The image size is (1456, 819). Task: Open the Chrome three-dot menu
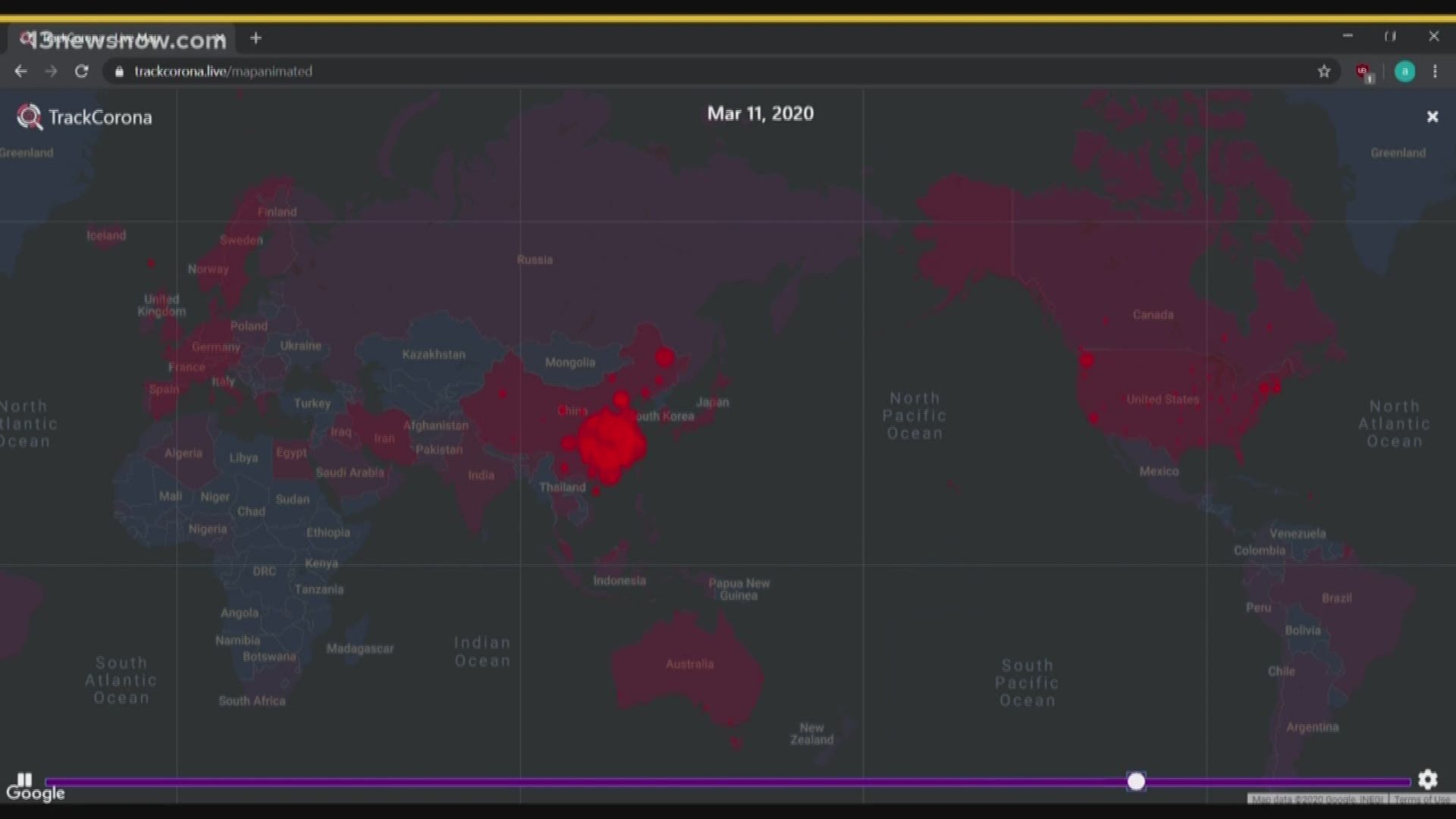[x=1434, y=71]
